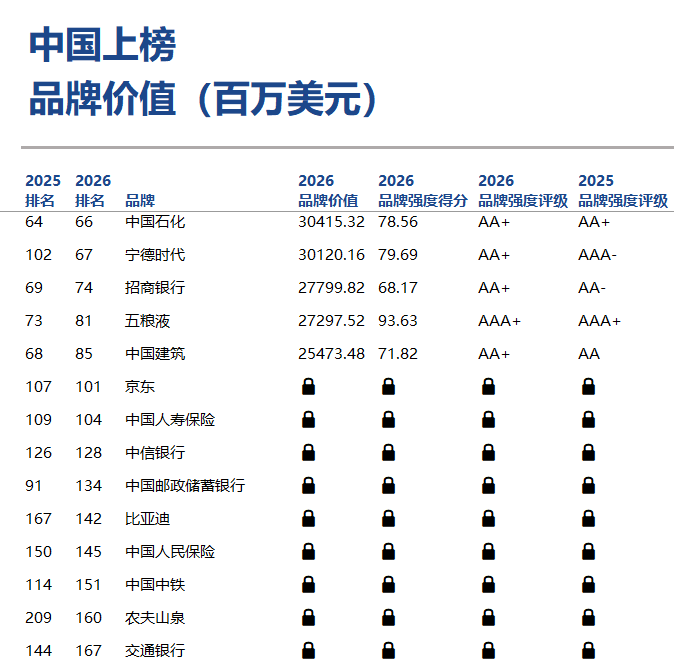This screenshot has height=661, width=674.
Task: Click the 品牌 column header
Action: pyautogui.click(x=140, y=201)
